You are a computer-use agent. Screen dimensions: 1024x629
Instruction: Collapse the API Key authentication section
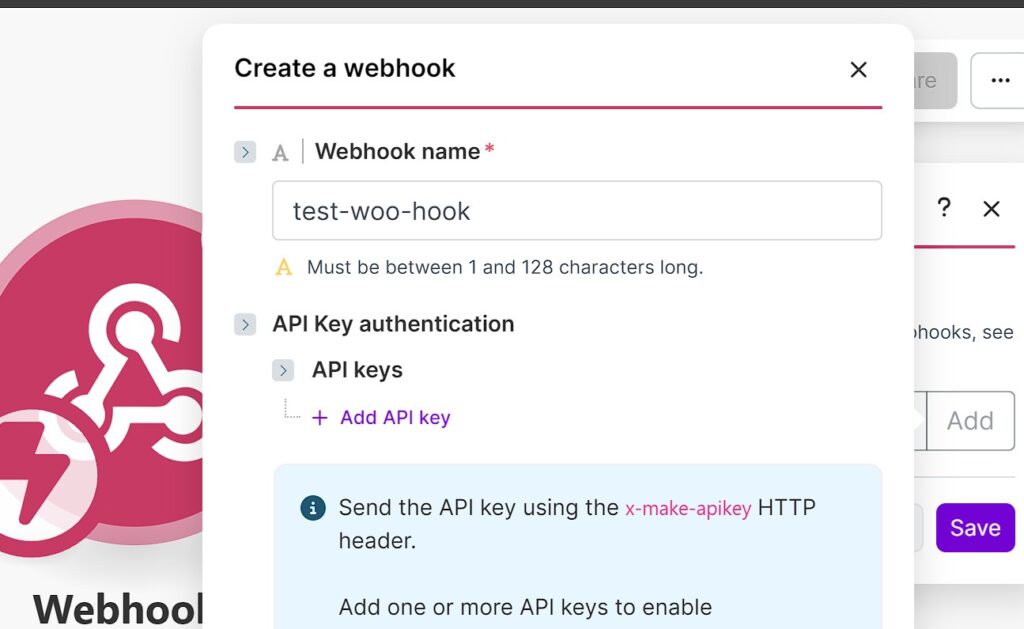(245, 324)
